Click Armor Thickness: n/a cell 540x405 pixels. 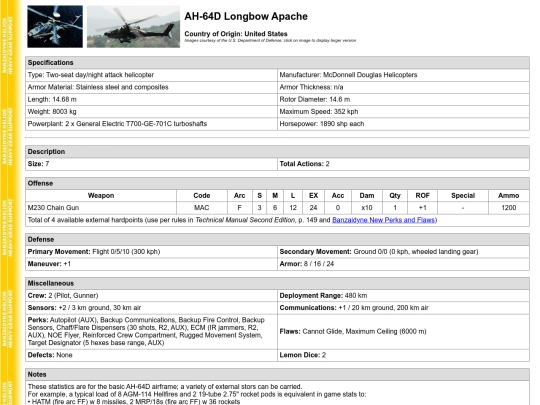[403, 87]
